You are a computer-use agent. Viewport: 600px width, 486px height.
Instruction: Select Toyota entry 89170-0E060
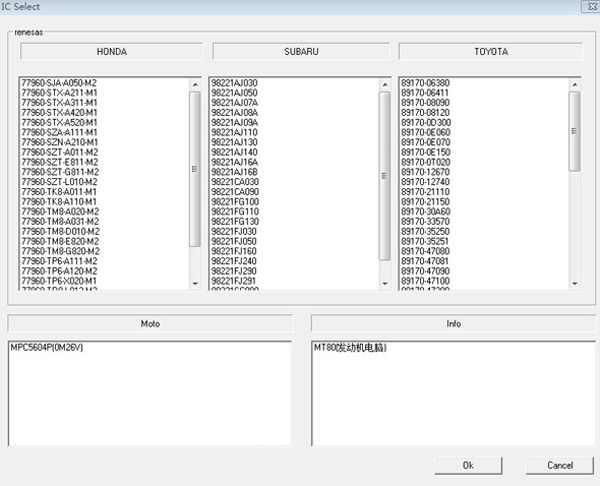(426, 132)
